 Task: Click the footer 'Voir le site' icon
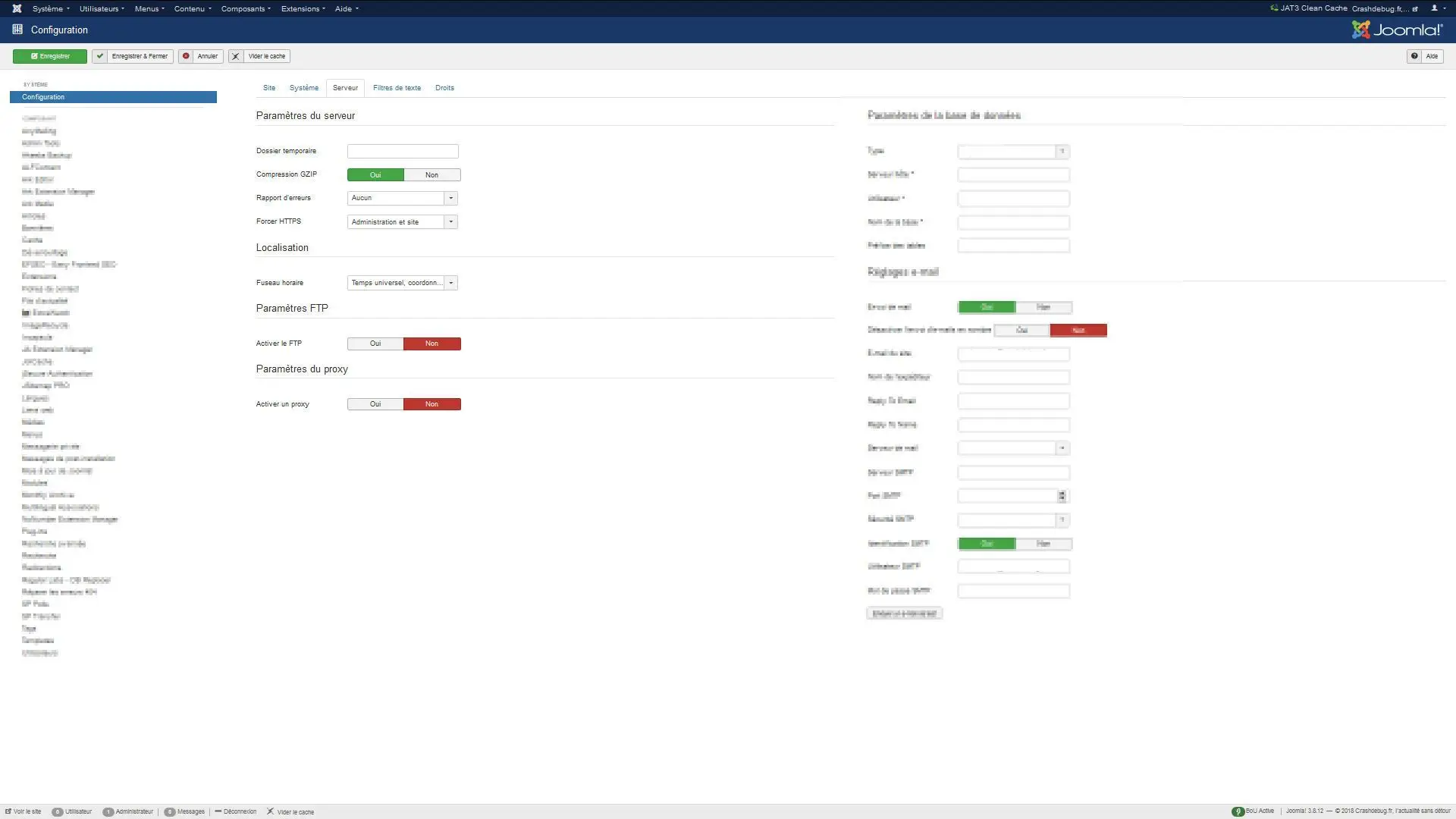click(8, 811)
